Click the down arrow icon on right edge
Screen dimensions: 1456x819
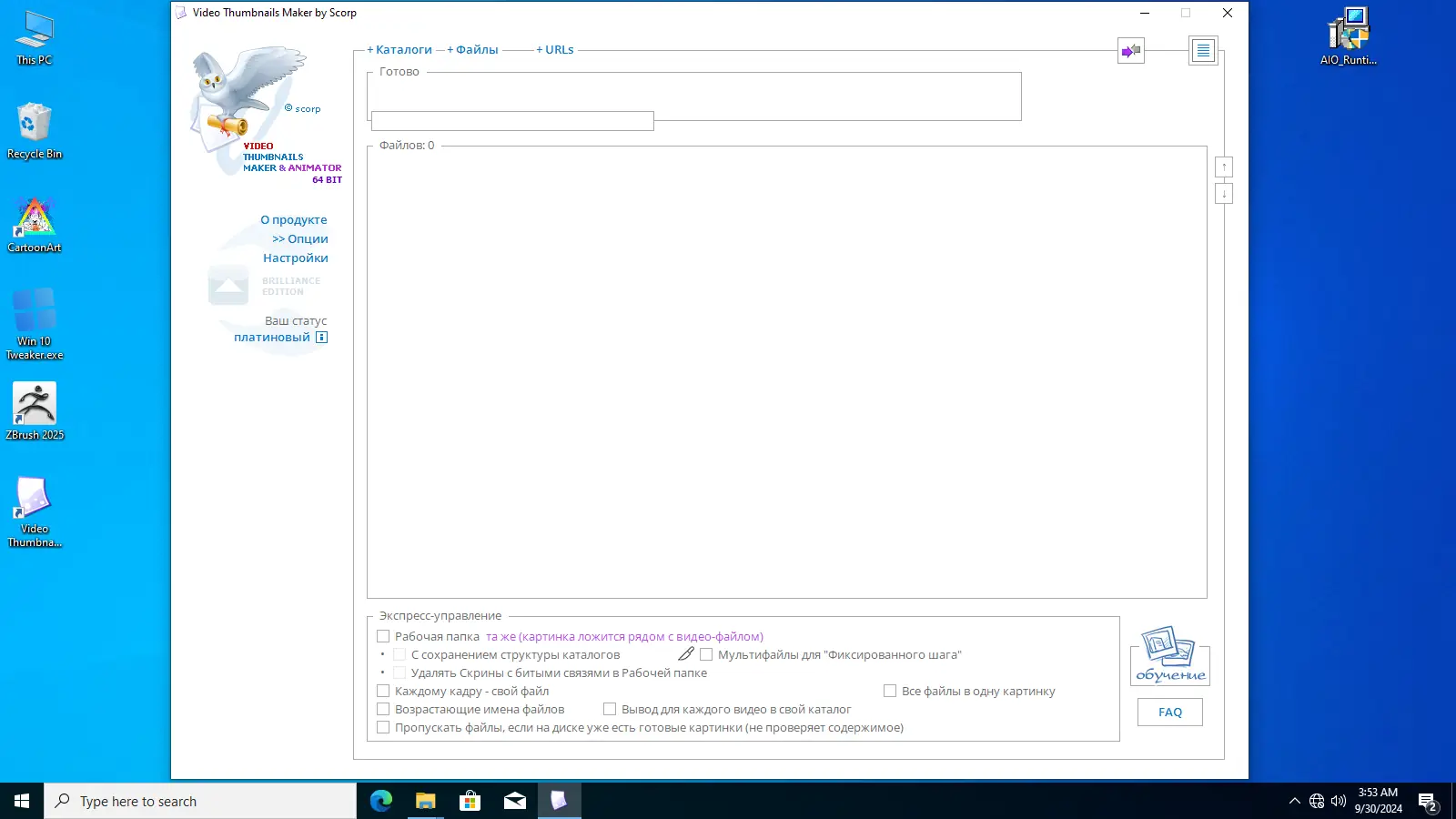1225,193
